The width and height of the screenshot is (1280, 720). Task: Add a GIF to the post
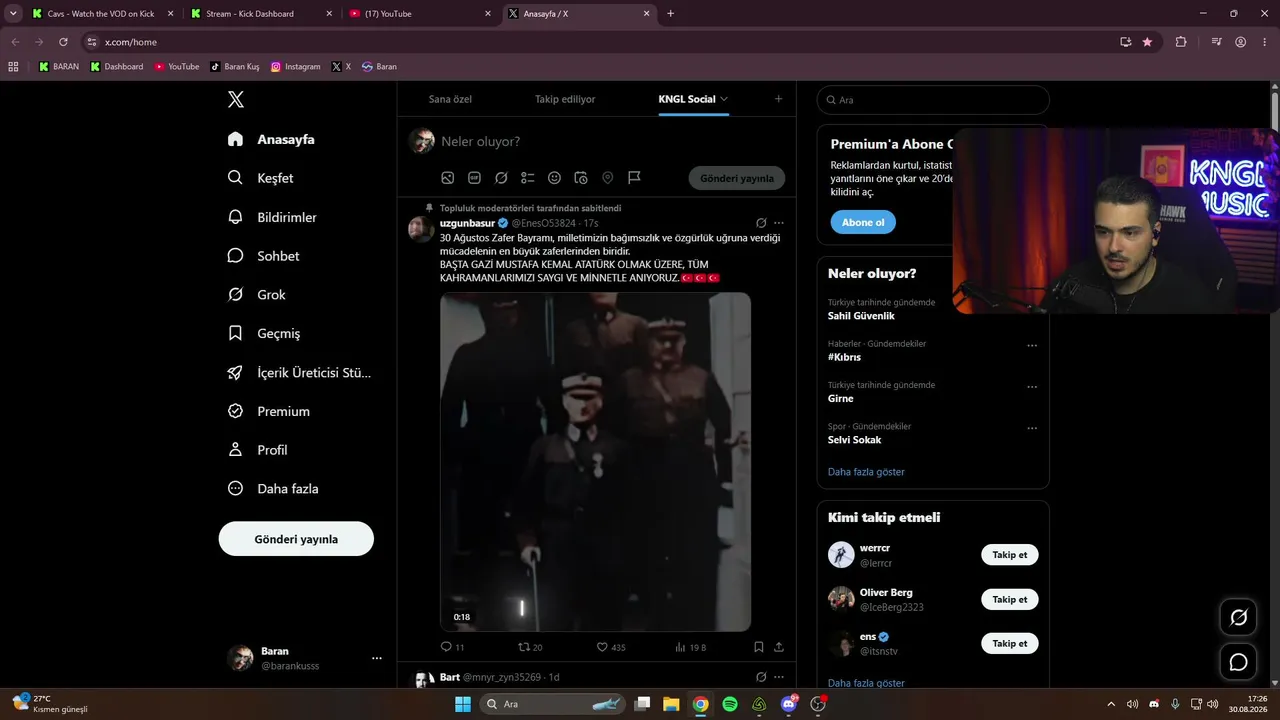point(474,178)
